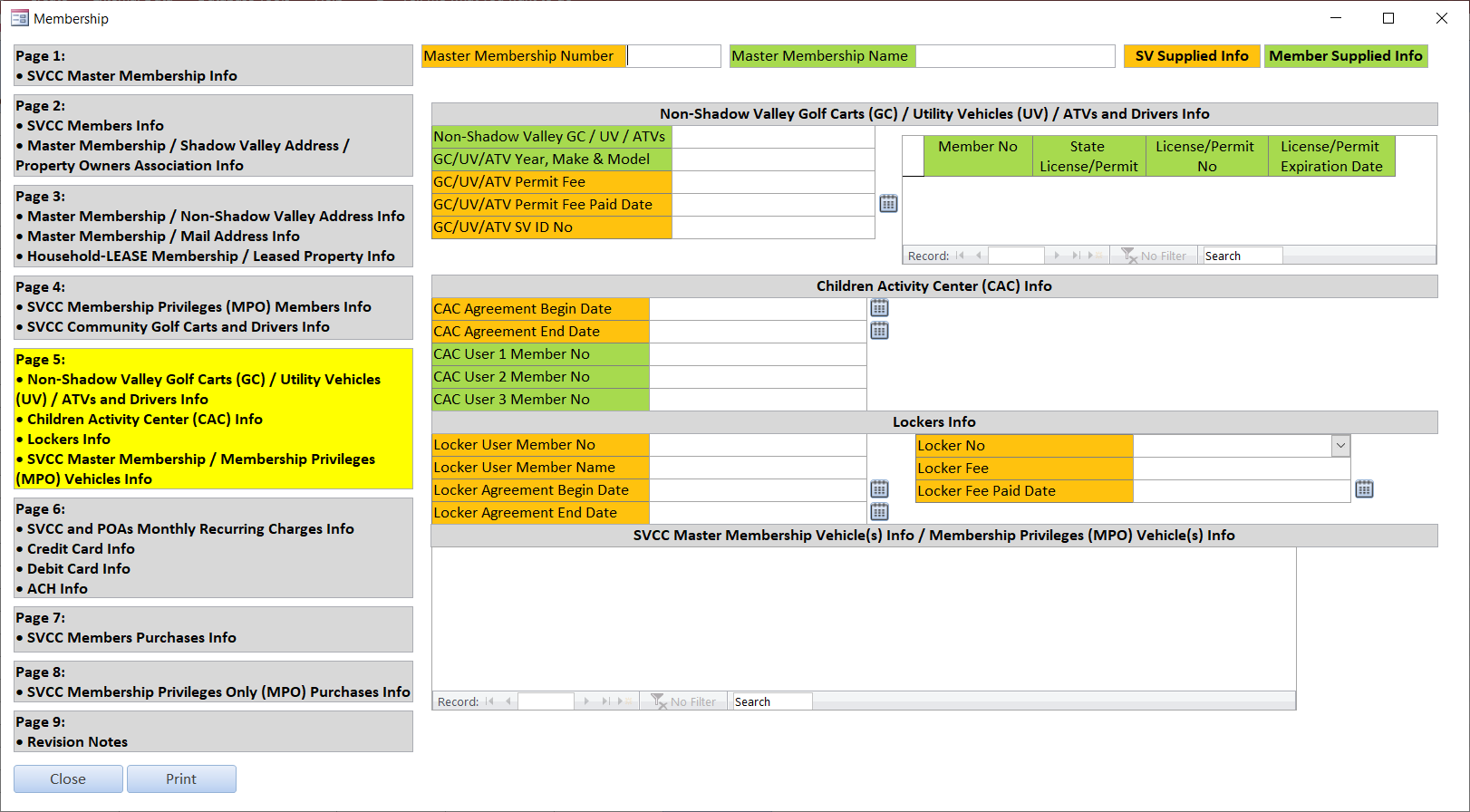Viewport: 1470px width, 812px height.
Task: Click Master Membership Number field
Action: coord(674,56)
